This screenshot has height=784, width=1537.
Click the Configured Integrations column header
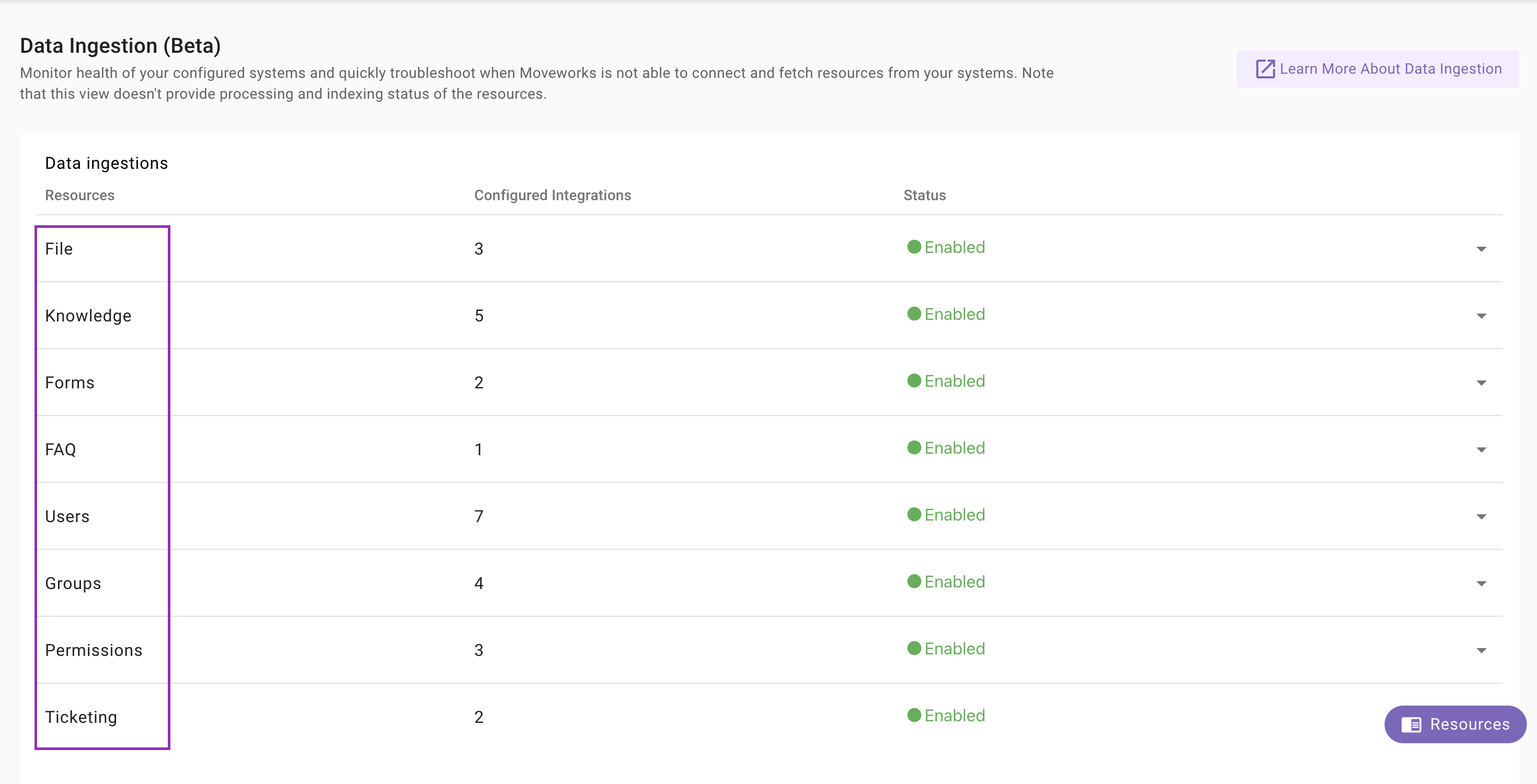[x=553, y=195]
